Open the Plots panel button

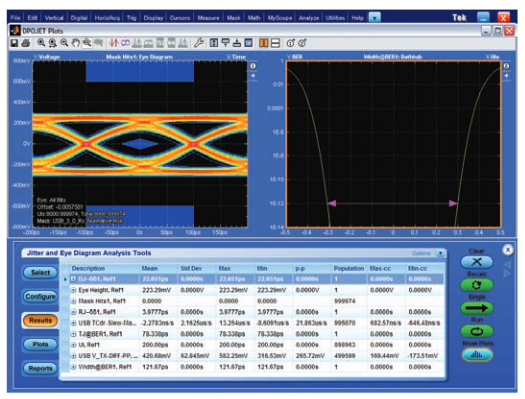coord(41,344)
